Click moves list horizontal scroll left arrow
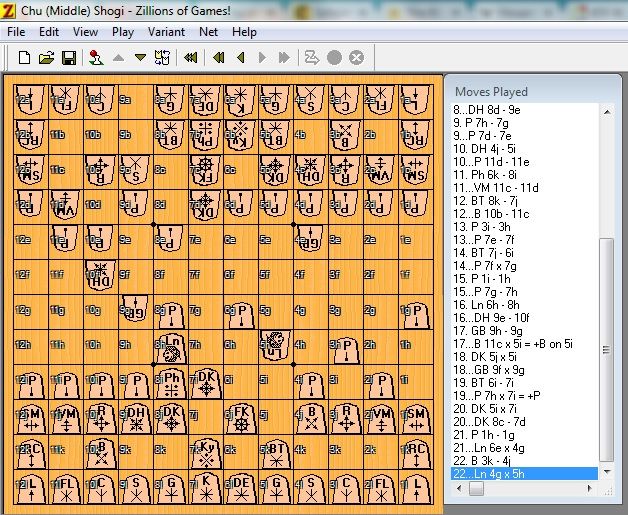This screenshot has width=628, height=515. 459,488
